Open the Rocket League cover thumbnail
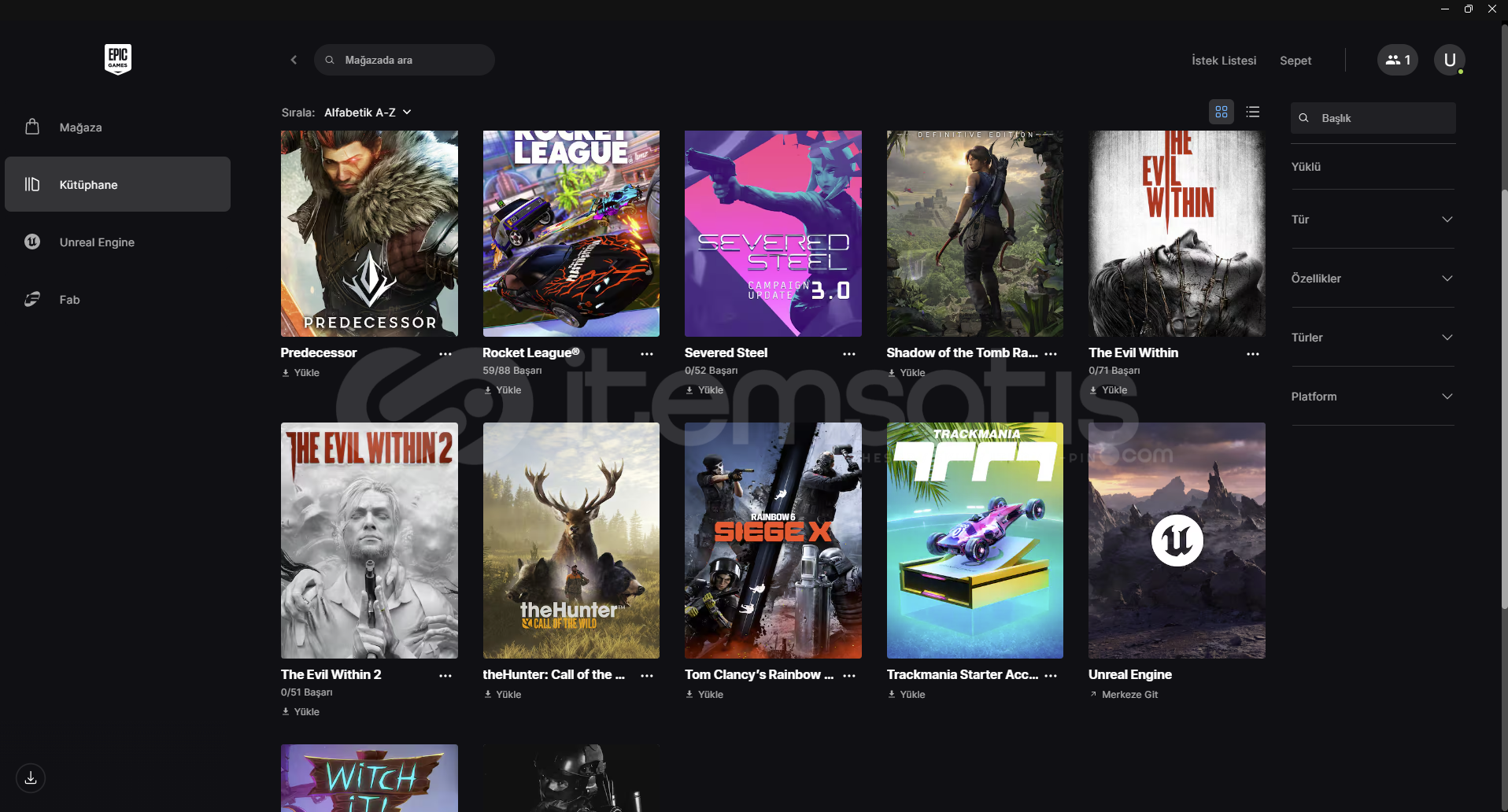 click(x=571, y=234)
